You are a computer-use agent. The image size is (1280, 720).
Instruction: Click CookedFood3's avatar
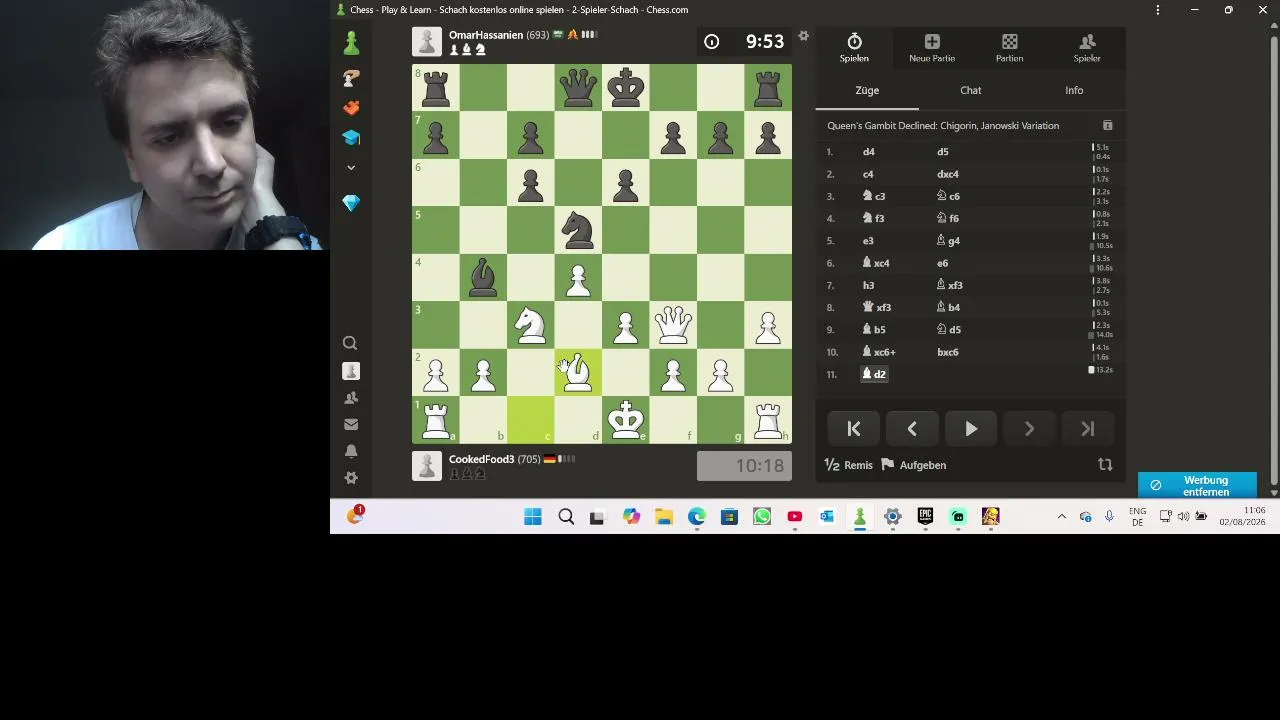(x=427, y=466)
